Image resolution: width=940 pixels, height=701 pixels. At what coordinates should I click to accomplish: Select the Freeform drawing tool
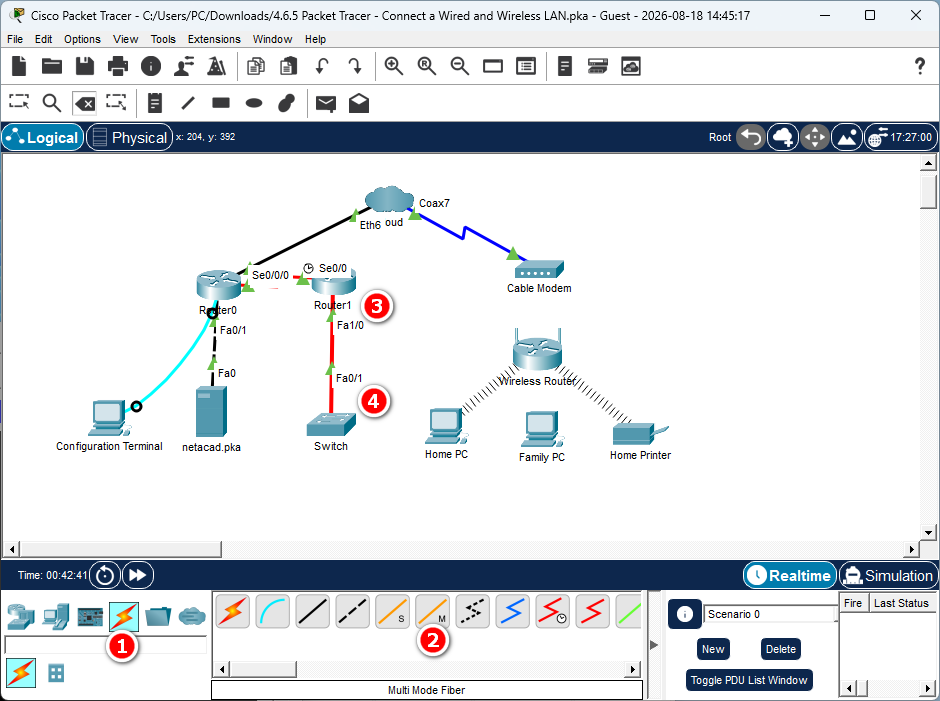287,103
